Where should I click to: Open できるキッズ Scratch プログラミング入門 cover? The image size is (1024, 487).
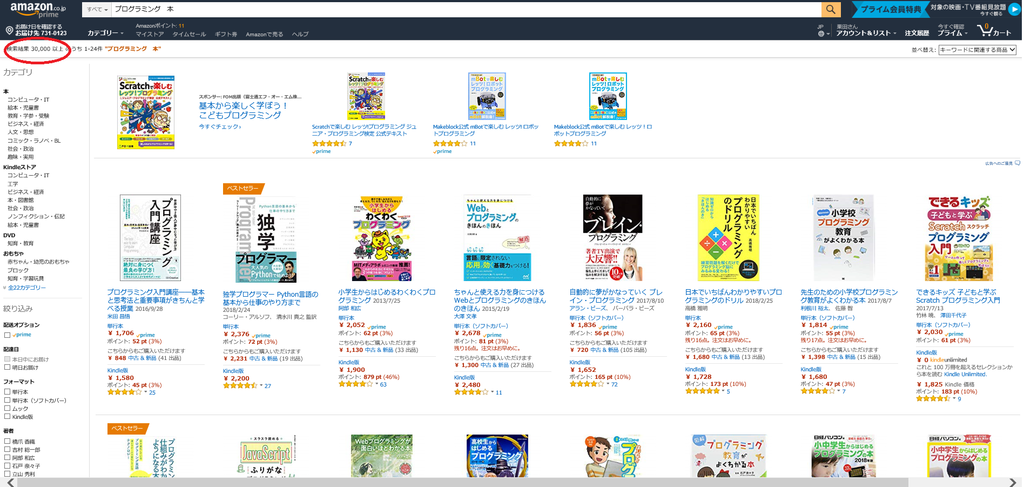pyautogui.click(x=959, y=238)
